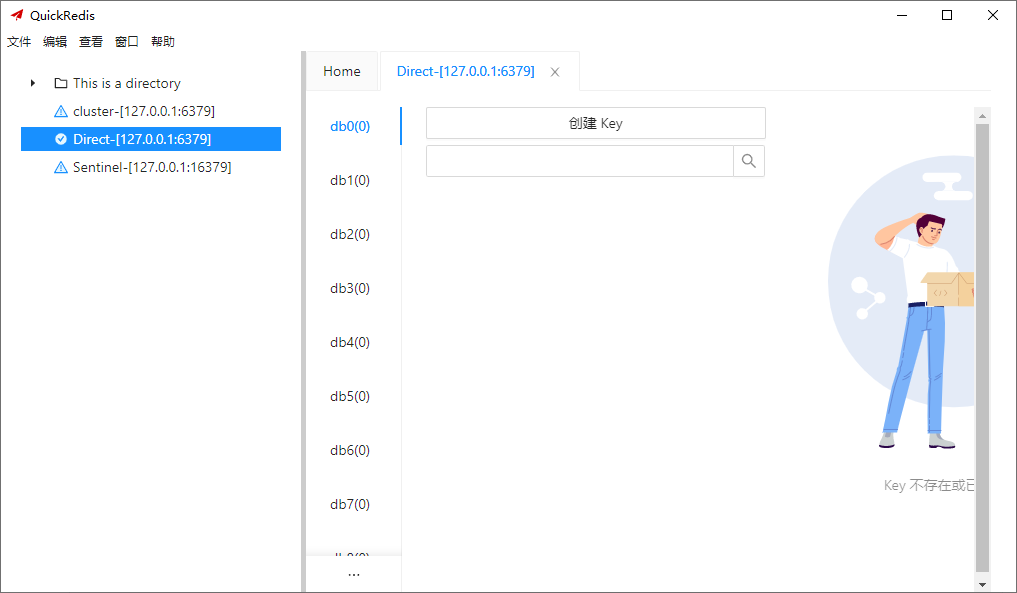
Task: Show more databases via the ellipsis
Action: point(353,575)
